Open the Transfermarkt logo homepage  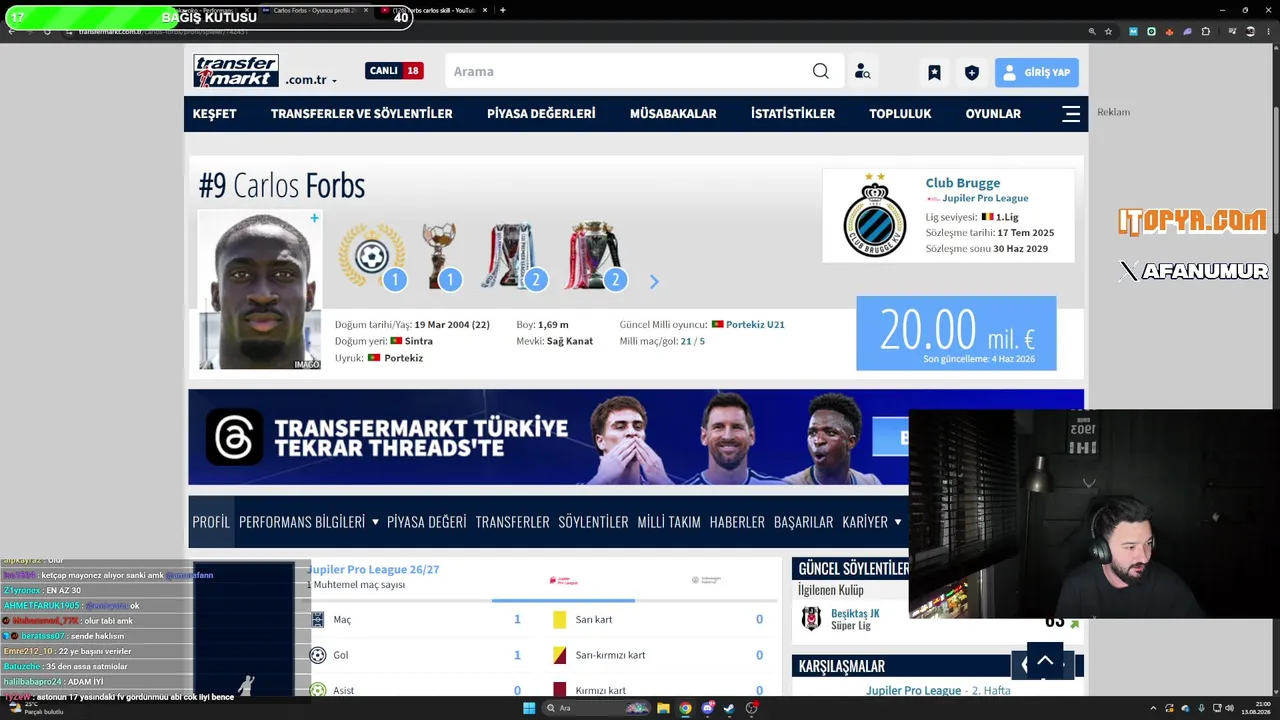click(x=236, y=71)
